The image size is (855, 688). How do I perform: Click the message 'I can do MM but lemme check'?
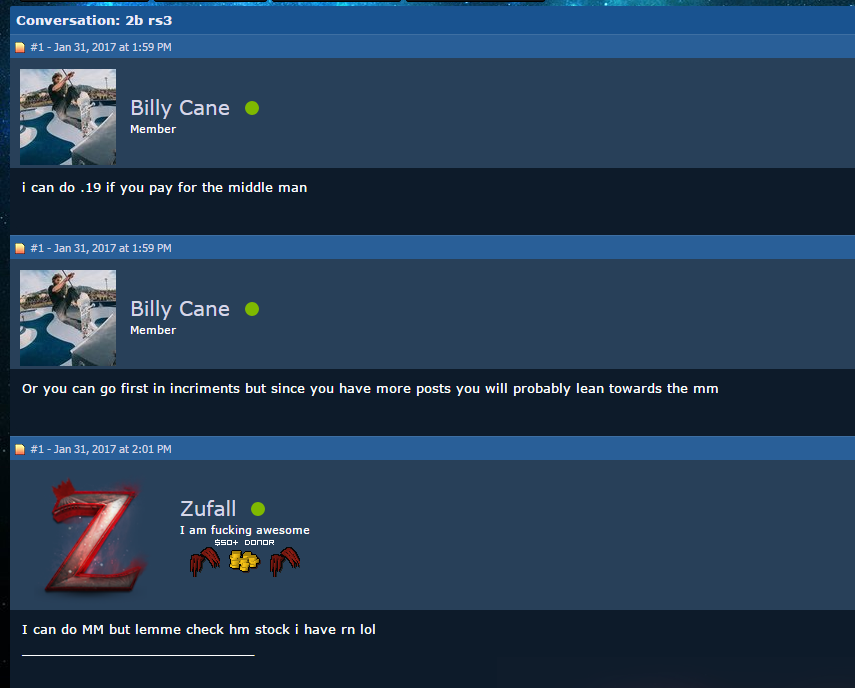coord(198,630)
